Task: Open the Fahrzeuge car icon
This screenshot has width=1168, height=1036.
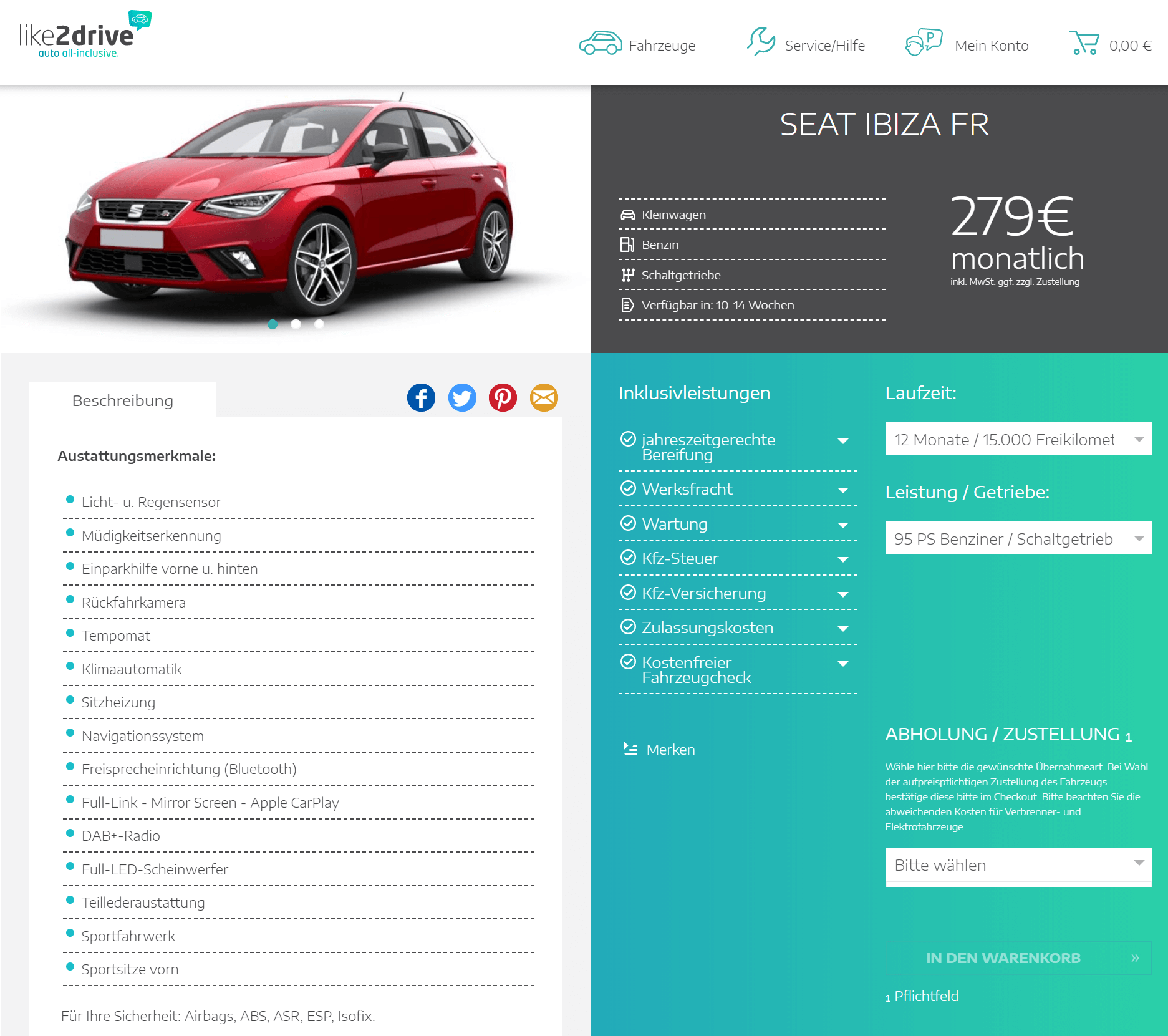Action: click(601, 43)
